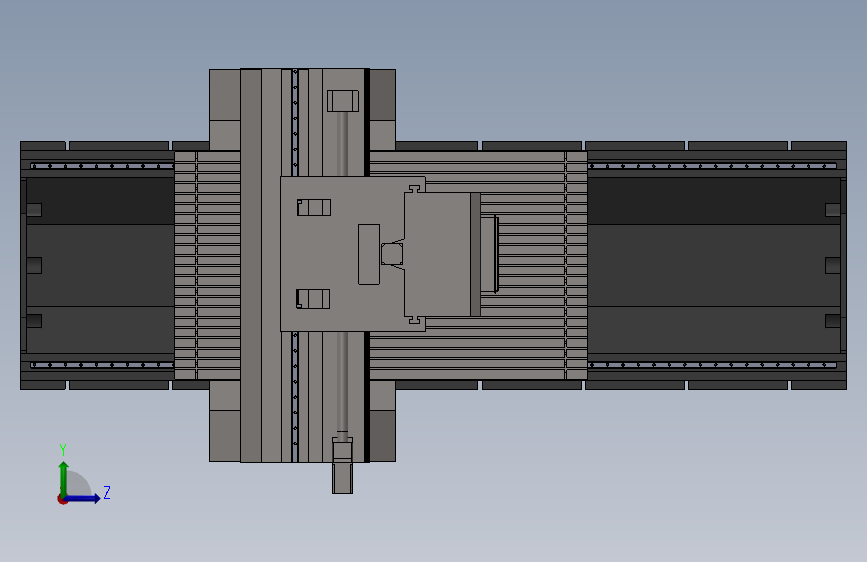This screenshot has height=562, width=867.
Task: Select the lower rectangular slot on the center saddle plate
Action: [314, 299]
